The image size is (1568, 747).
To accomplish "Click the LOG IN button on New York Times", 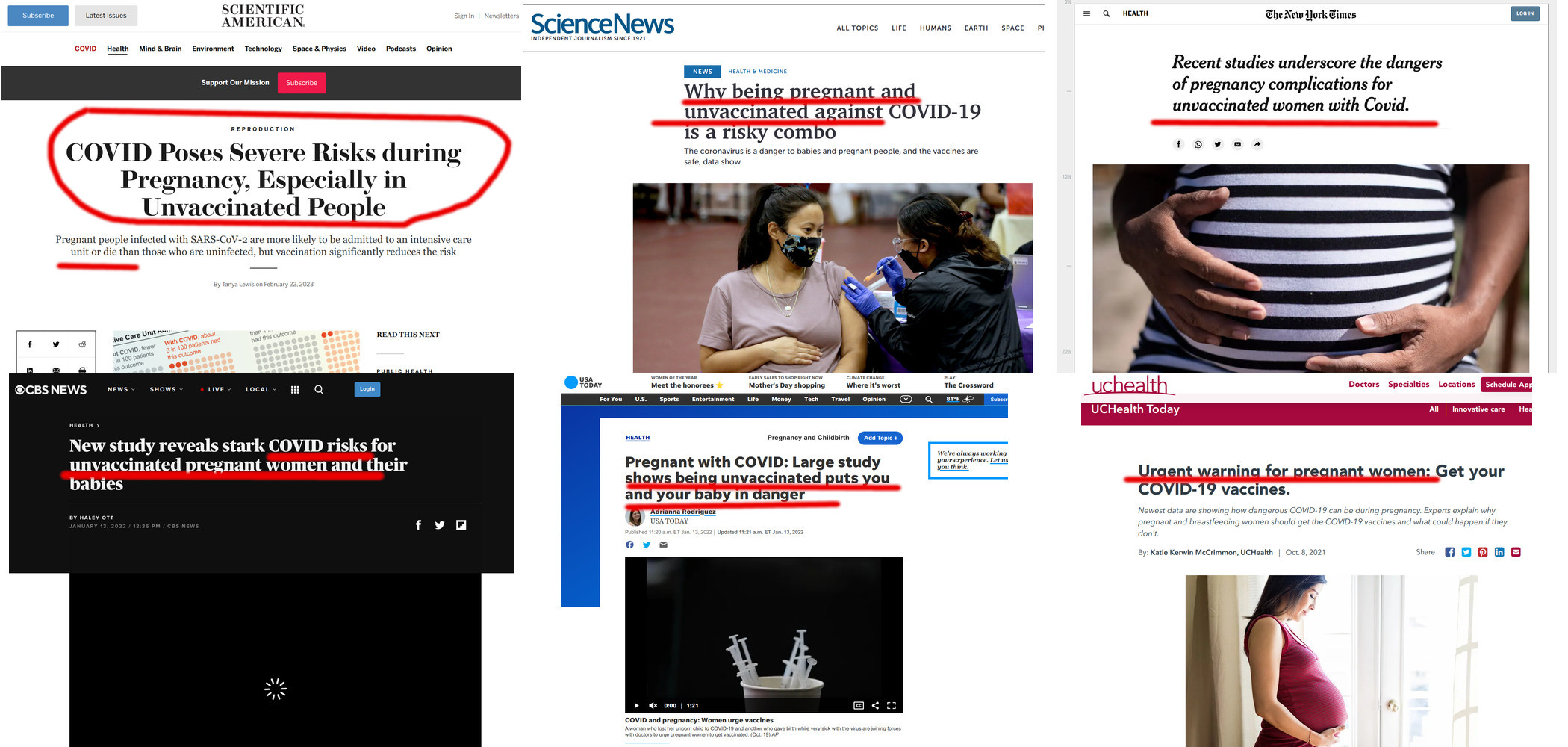I will tap(1525, 13).
